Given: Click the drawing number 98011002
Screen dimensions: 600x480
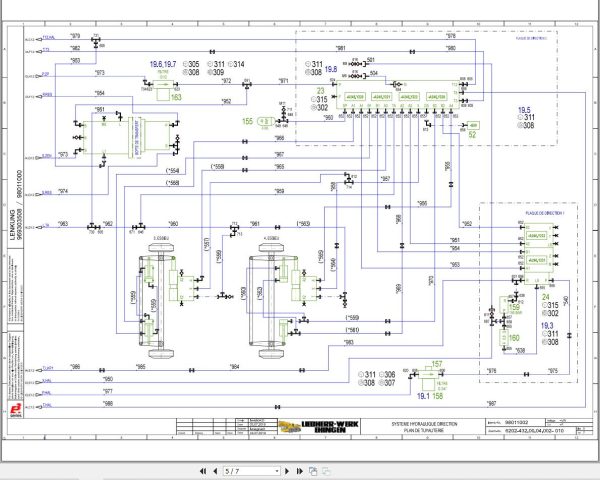Looking at the screenshot, I should click(517, 422).
